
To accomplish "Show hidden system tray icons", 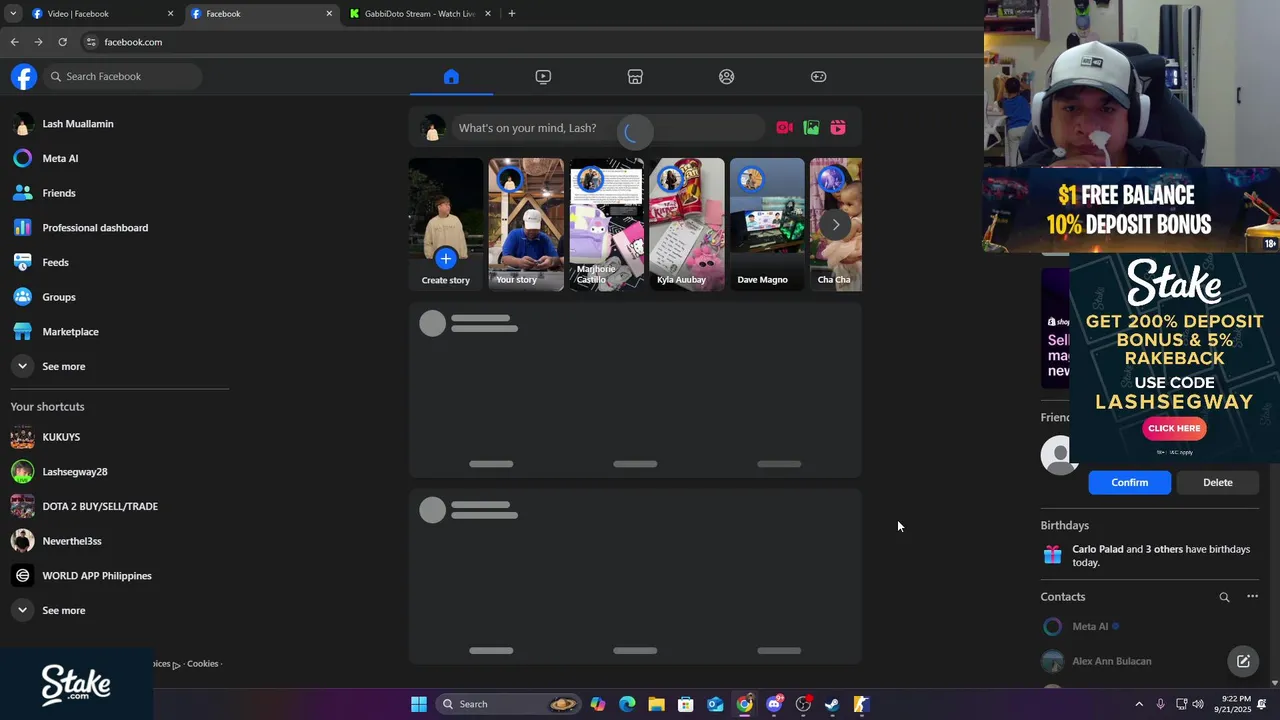I will click(1138, 704).
